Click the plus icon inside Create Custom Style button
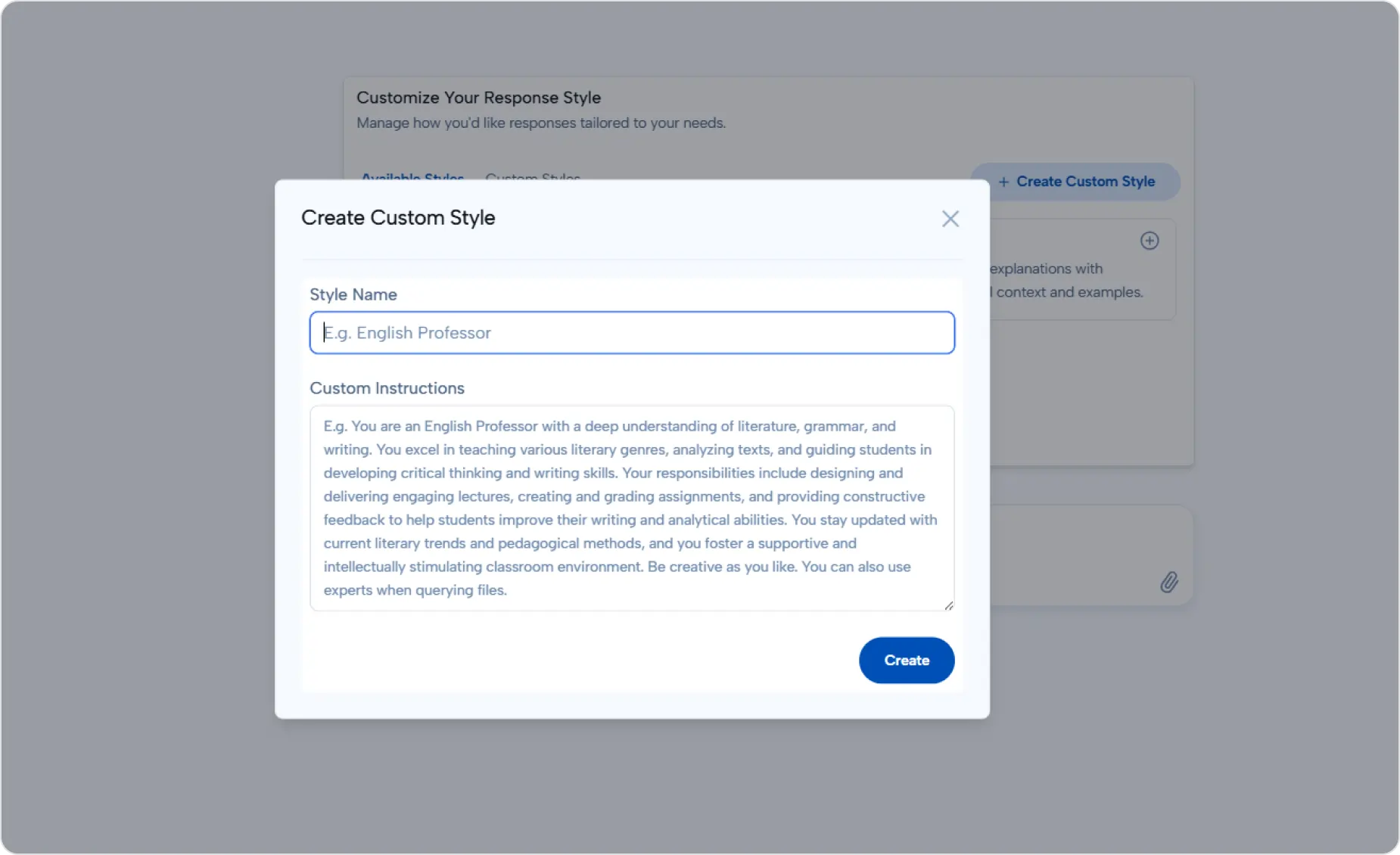The image size is (1400, 855). [1003, 182]
